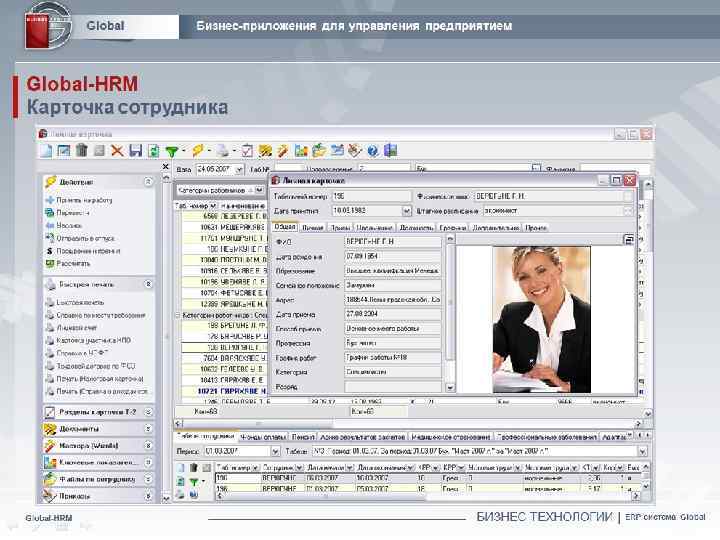This screenshot has height=540, width=720.
Task: Open the employee category grouping dropdown
Action: 259,190
